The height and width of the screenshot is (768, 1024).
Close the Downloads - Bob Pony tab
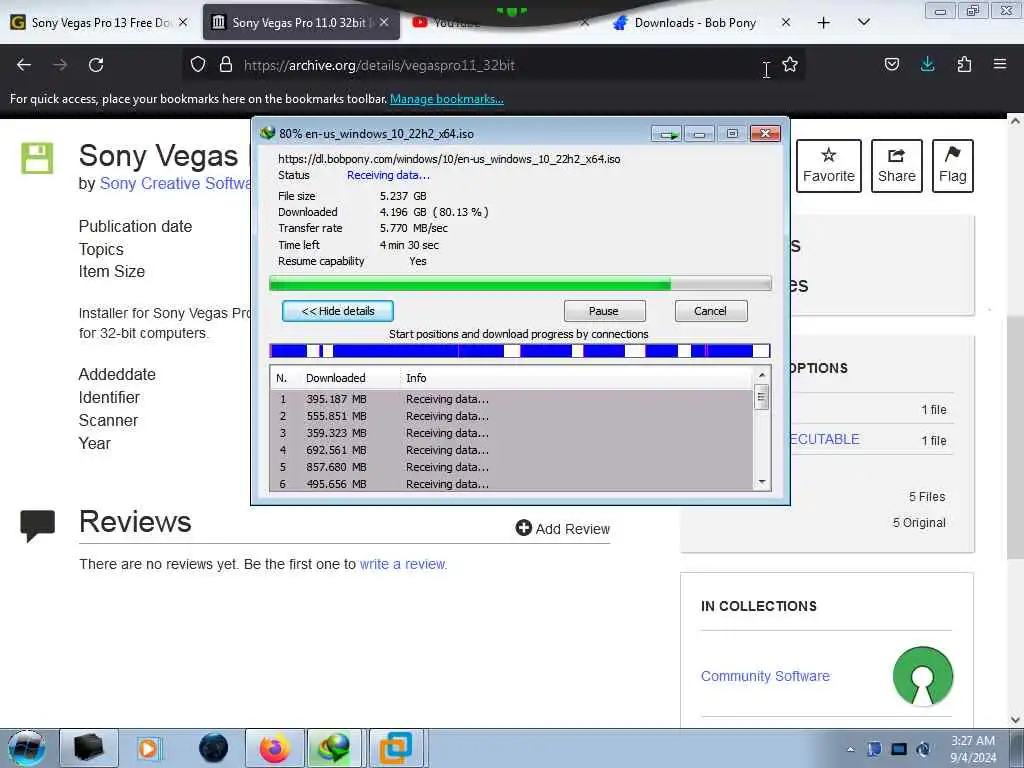[x=786, y=23]
